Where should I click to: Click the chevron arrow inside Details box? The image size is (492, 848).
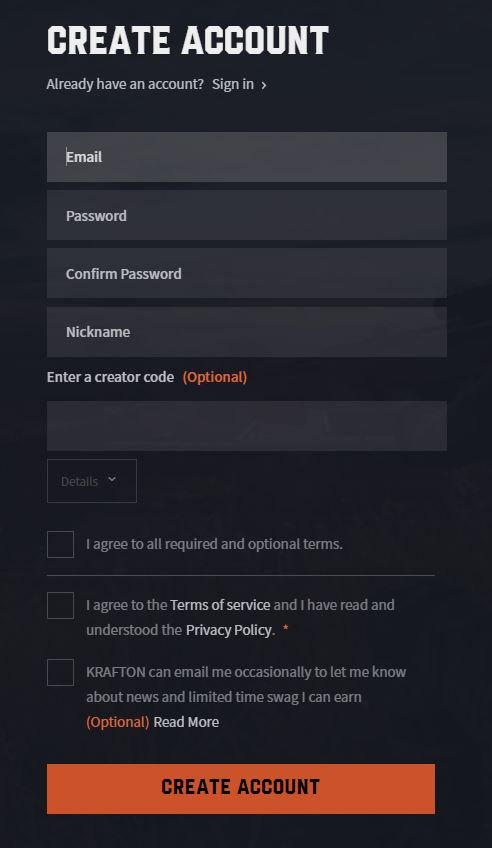(x=112, y=480)
